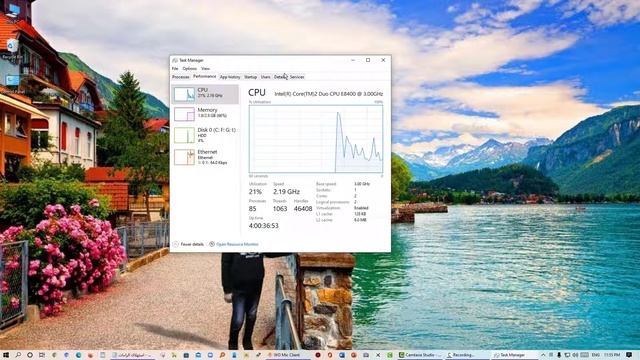Select the CPU graph thumbnail in sidebar
The image size is (640, 360).
coord(184,94)
